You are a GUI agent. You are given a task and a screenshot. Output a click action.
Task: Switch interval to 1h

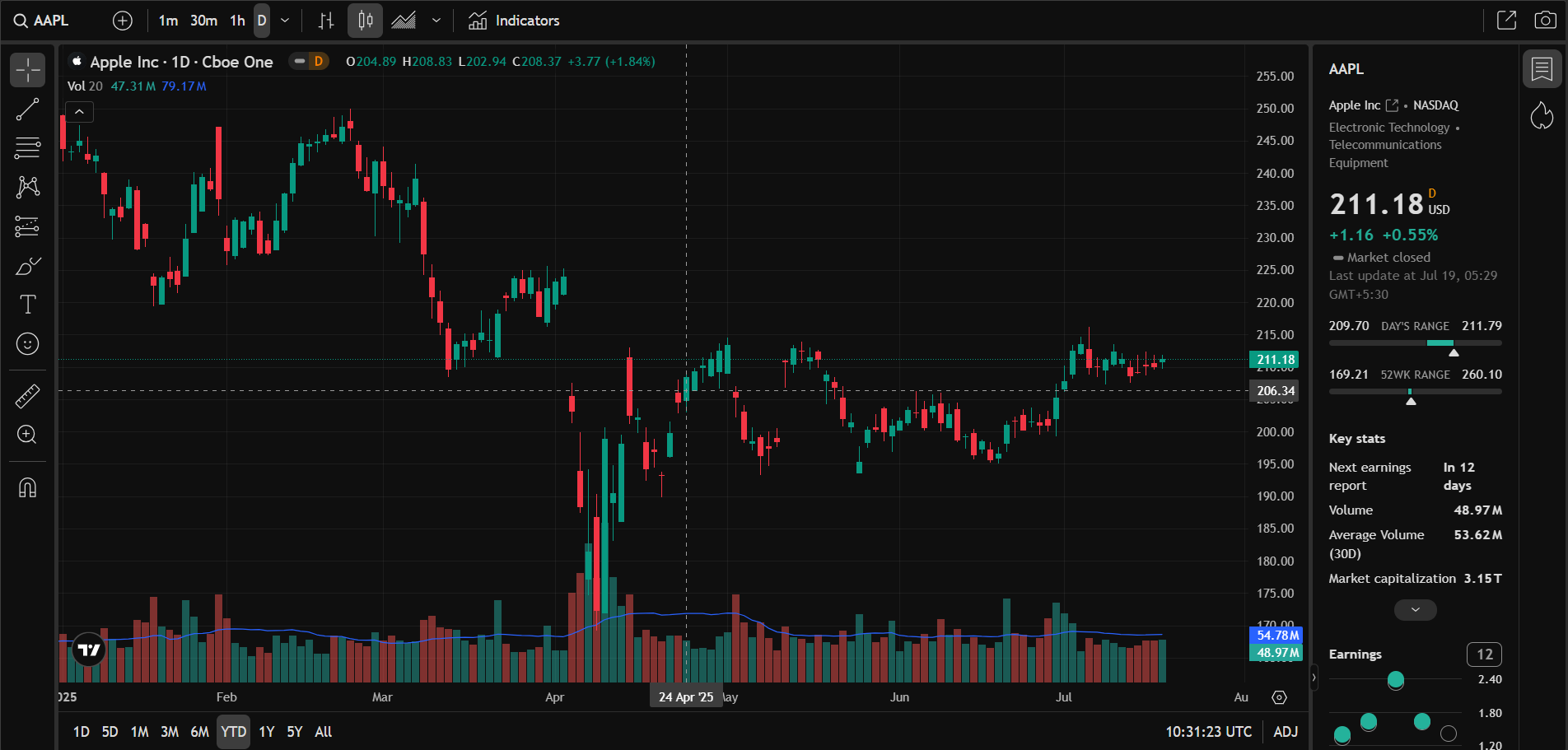tap(237, 21)
